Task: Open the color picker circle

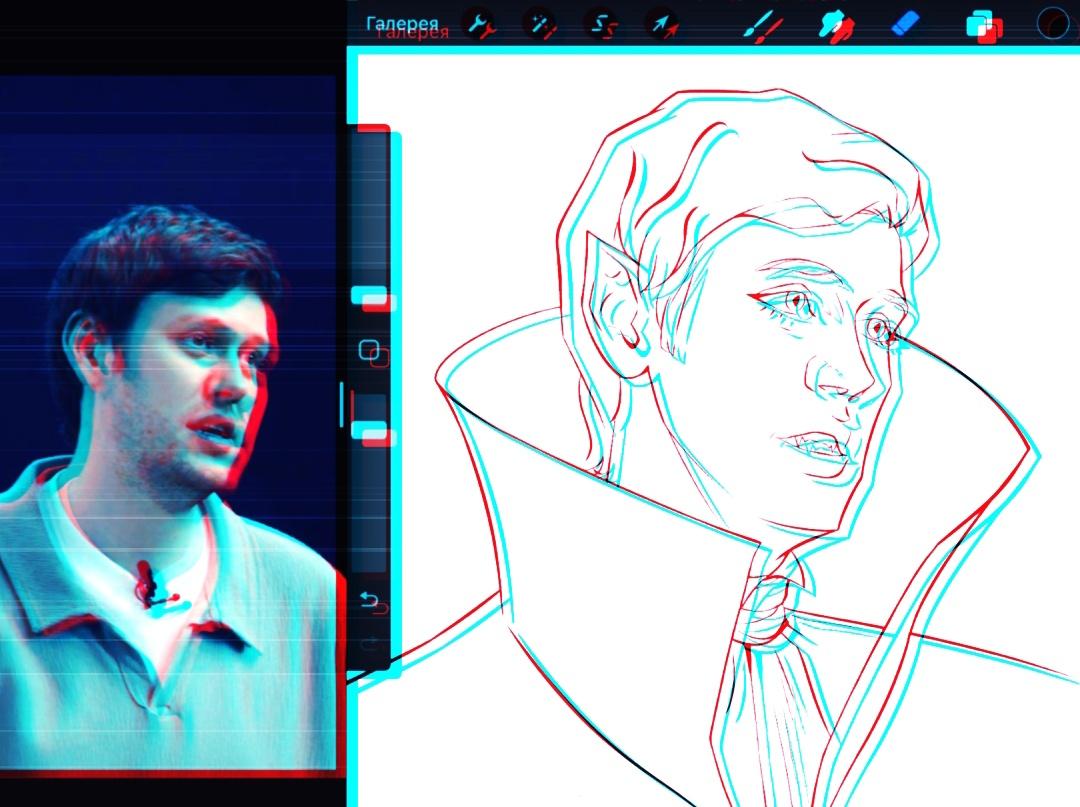Action: click(1051, 23)
